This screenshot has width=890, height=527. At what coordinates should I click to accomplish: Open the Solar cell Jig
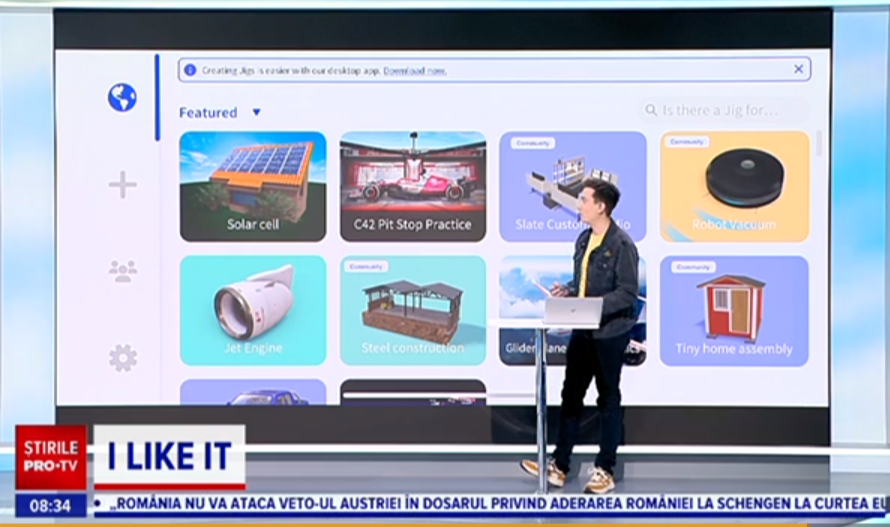252,186
